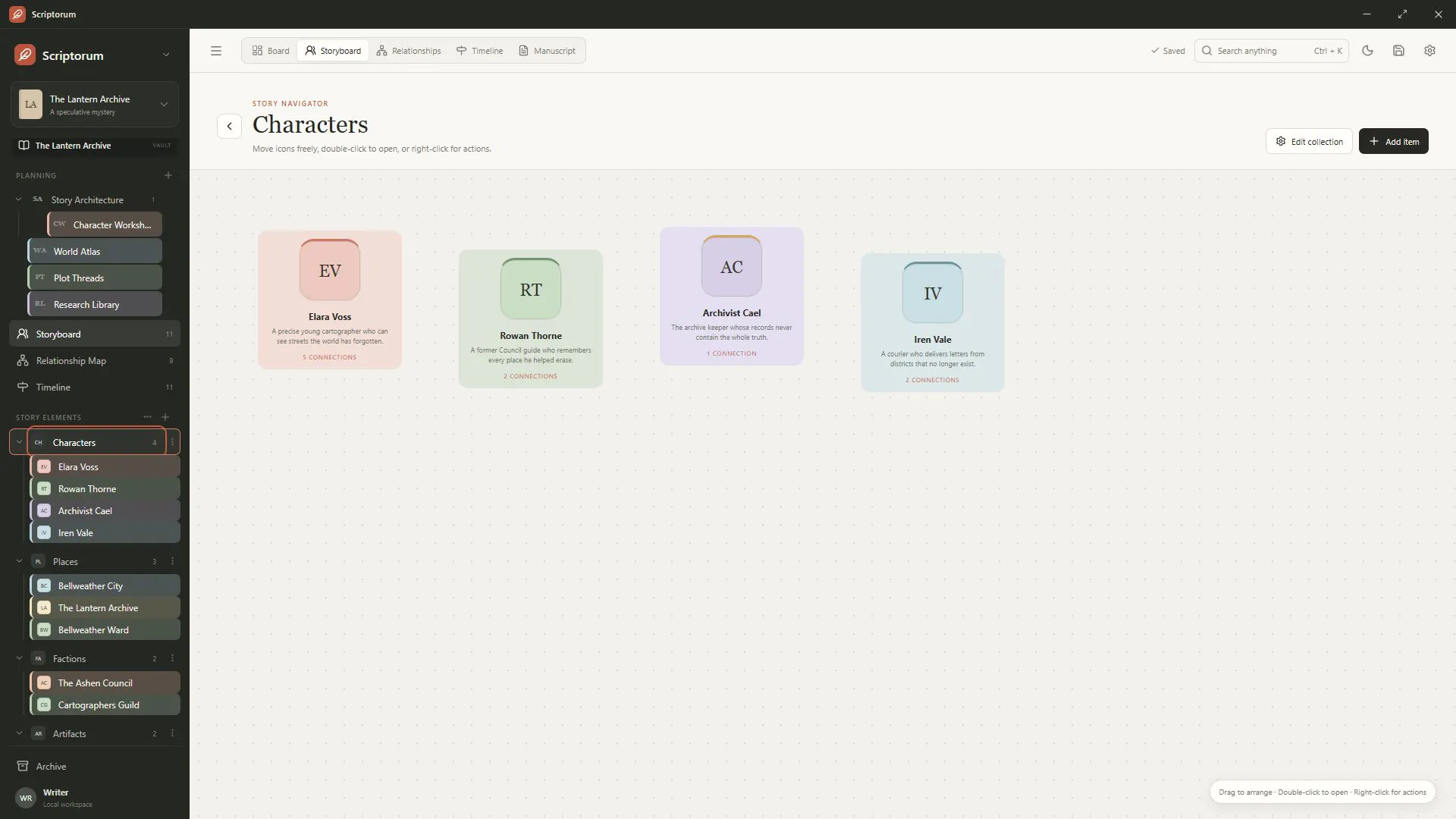This screenshot has height=819, width=1456.
Task: Click Rowan Thorne 2 connections link
Action: pos(531,376)
